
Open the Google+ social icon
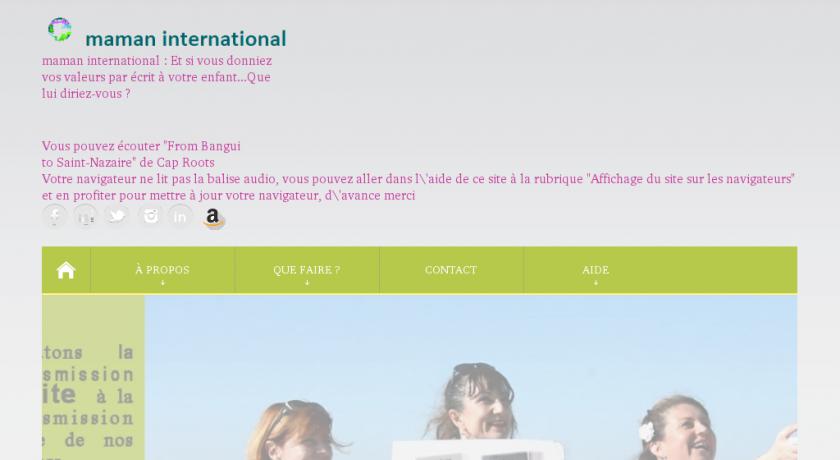[x=86, y=216]
